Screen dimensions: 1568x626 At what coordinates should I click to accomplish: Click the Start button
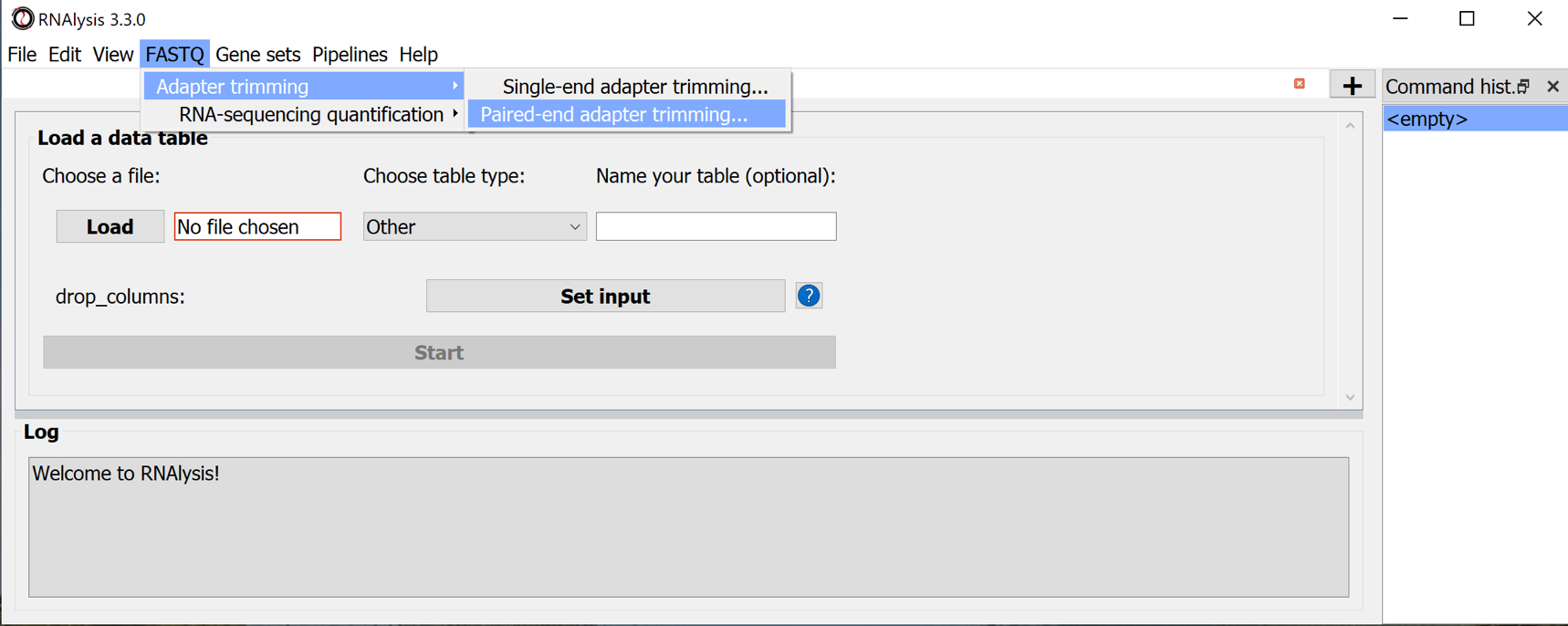click(439, 352)
